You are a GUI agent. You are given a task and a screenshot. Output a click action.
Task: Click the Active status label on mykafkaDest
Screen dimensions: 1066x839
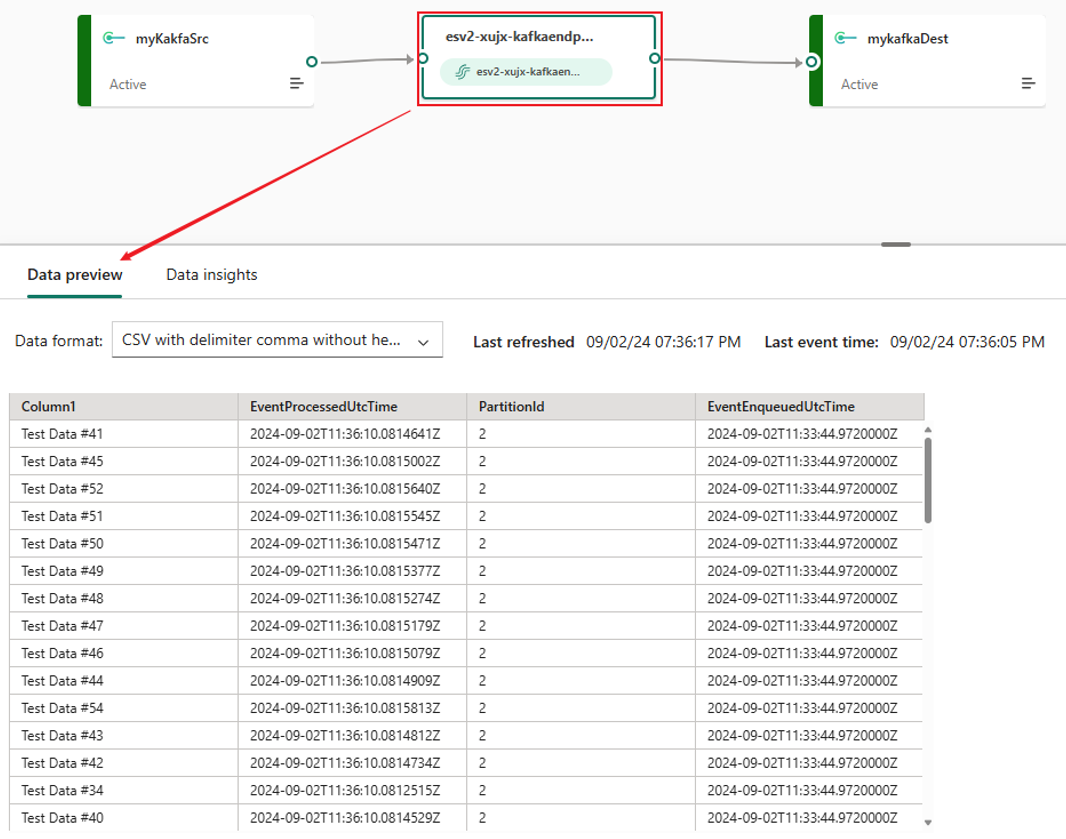point(858,84)
